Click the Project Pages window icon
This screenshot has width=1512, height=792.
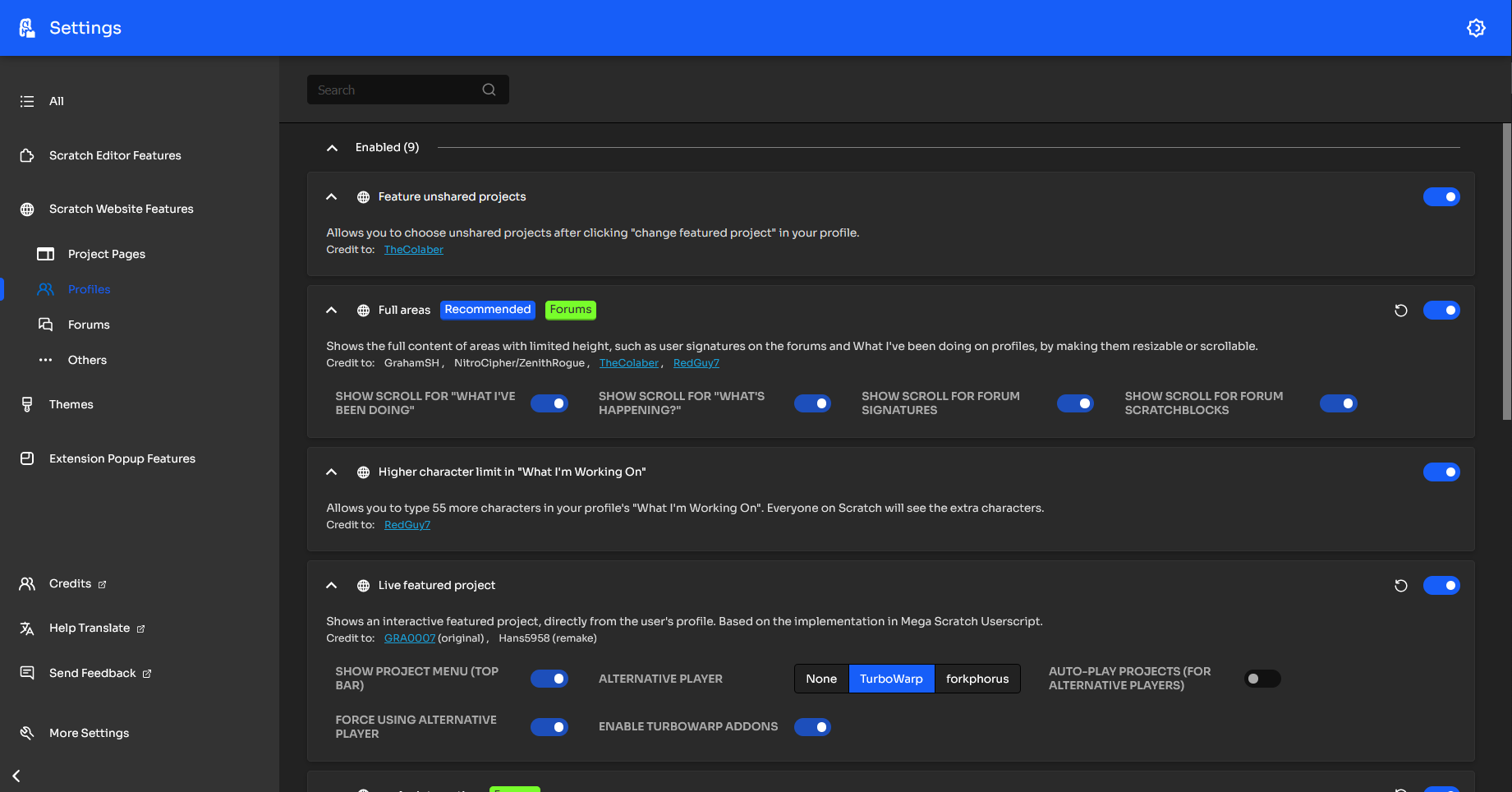point(46,254)
